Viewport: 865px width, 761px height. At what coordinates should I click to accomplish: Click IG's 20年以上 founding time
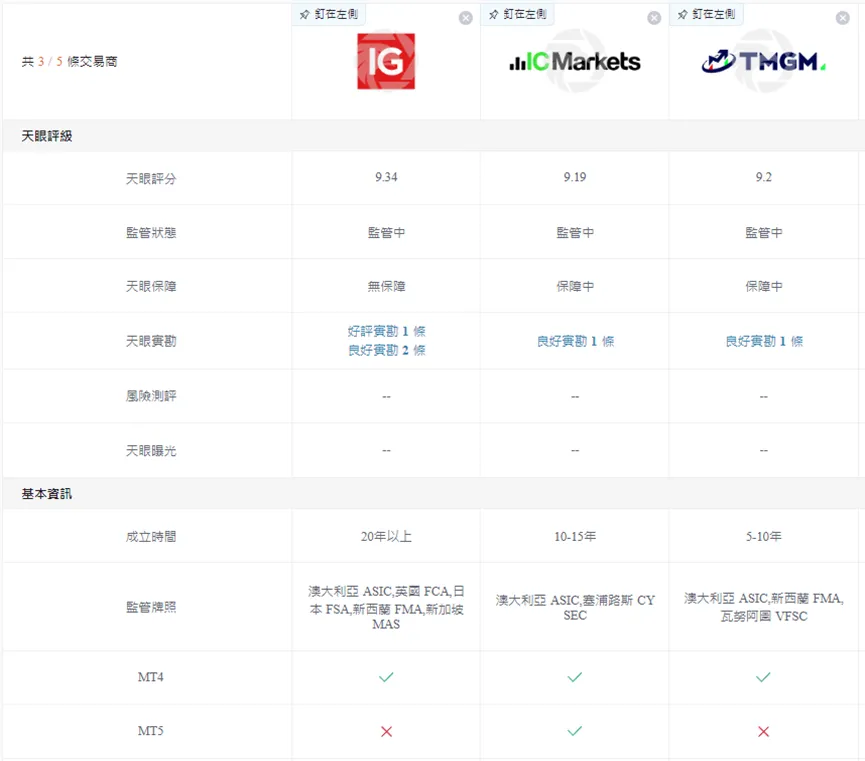pos(386,536)
